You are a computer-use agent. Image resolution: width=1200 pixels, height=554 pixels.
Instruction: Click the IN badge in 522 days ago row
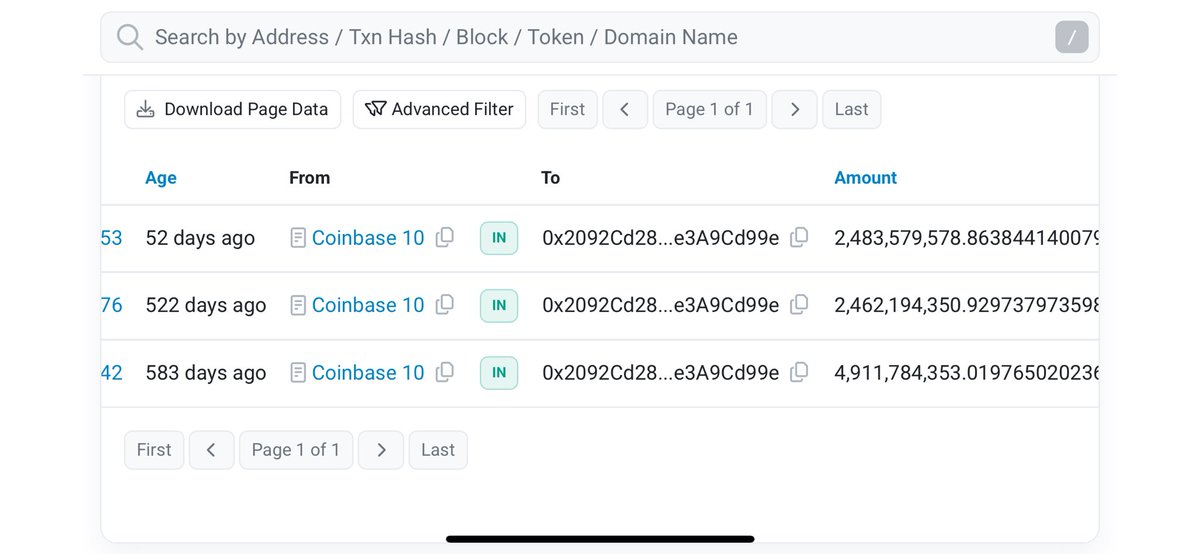(x=499, y=305)
